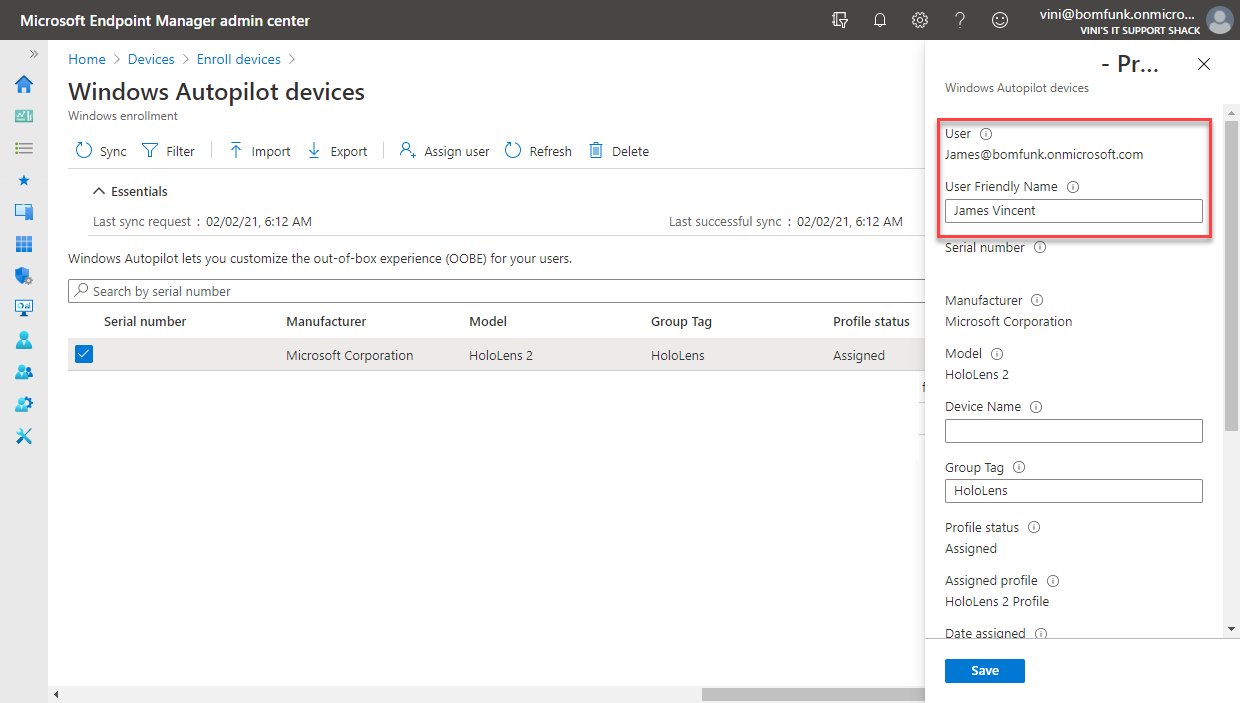Open account avatar in header
1240x703 pixels.
tap(1219, 20)
